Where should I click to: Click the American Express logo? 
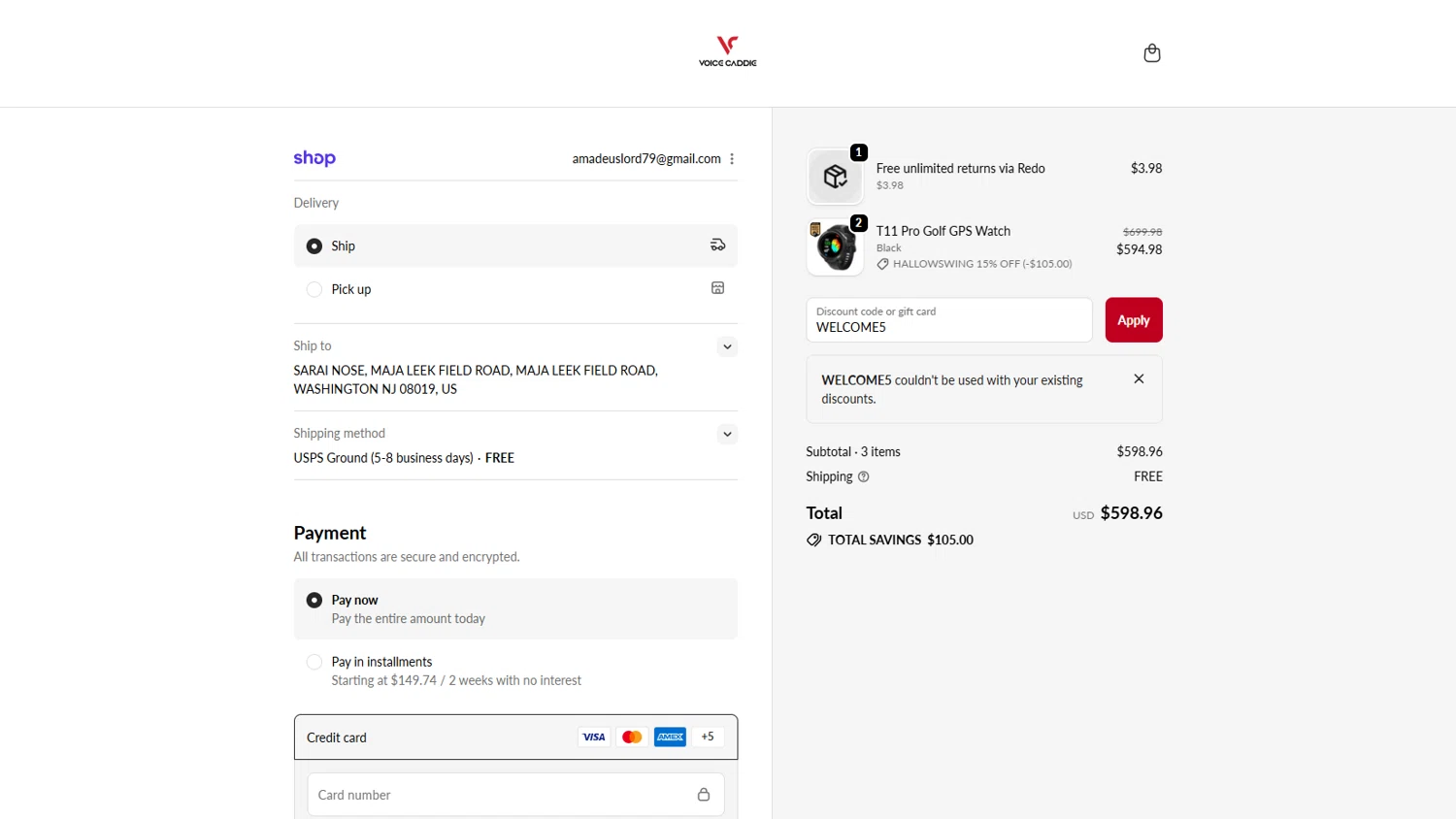coord(670,737)
